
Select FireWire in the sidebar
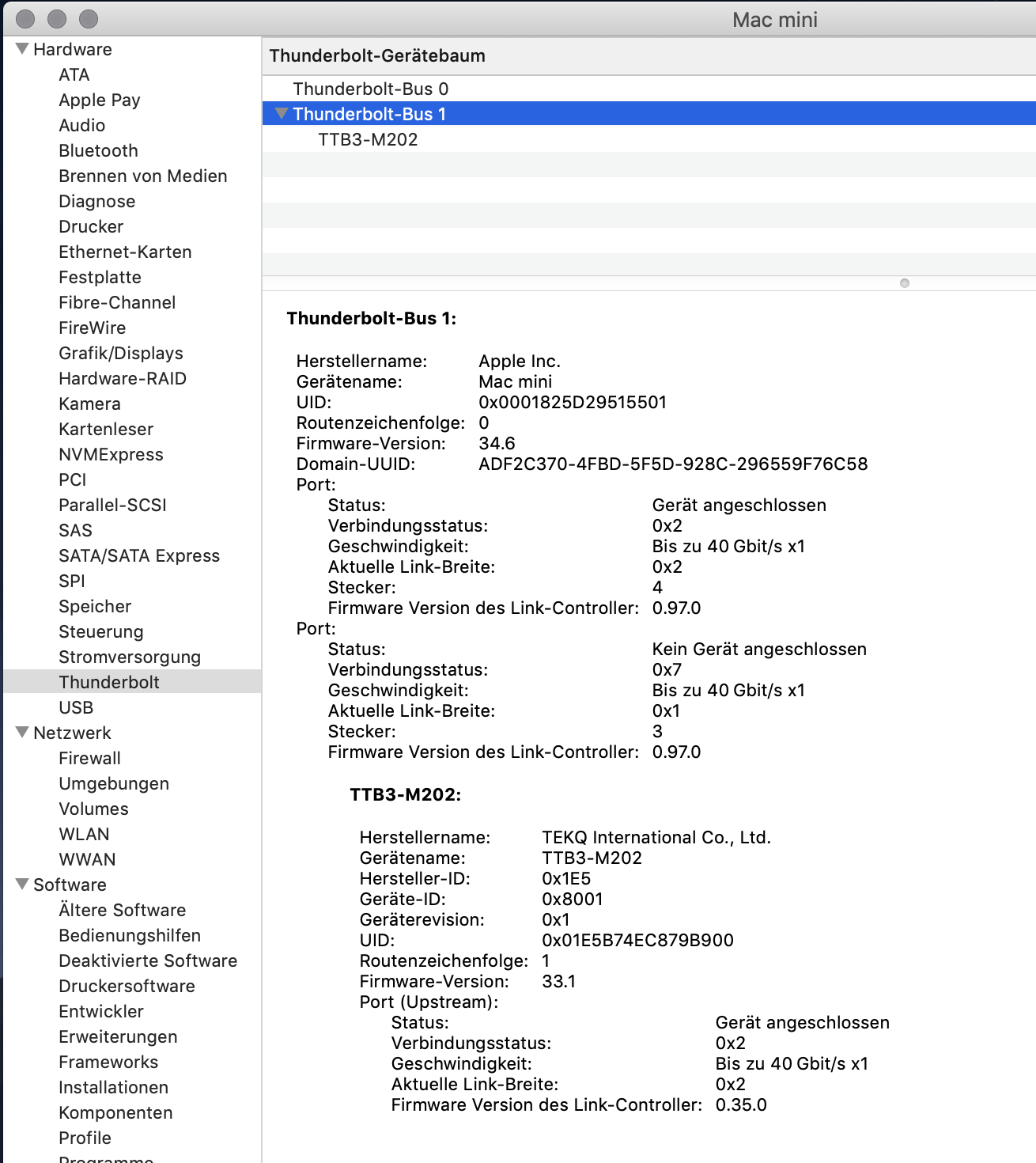(93, 328)
